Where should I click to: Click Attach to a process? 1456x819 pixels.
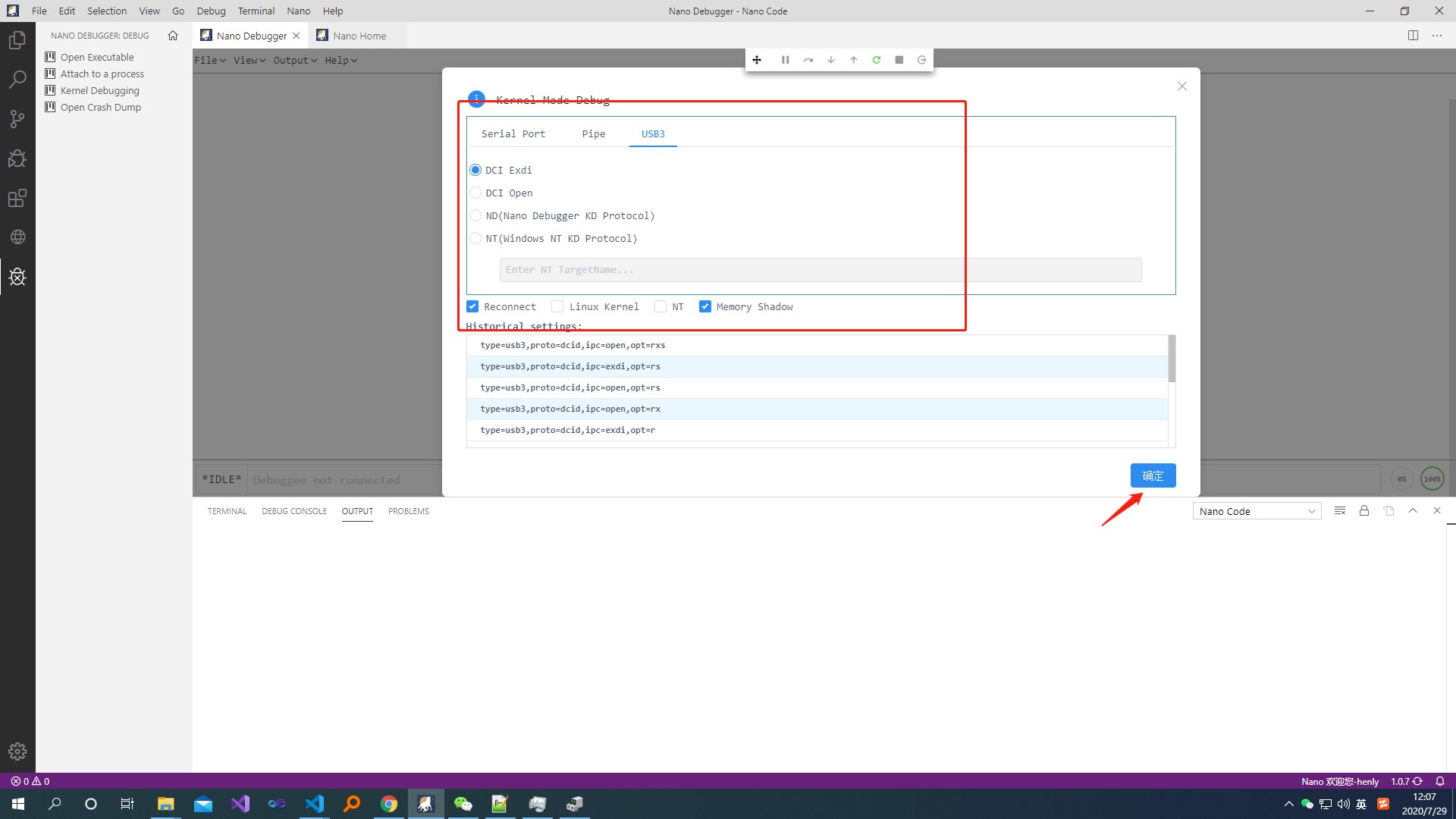tap(102, 74)
